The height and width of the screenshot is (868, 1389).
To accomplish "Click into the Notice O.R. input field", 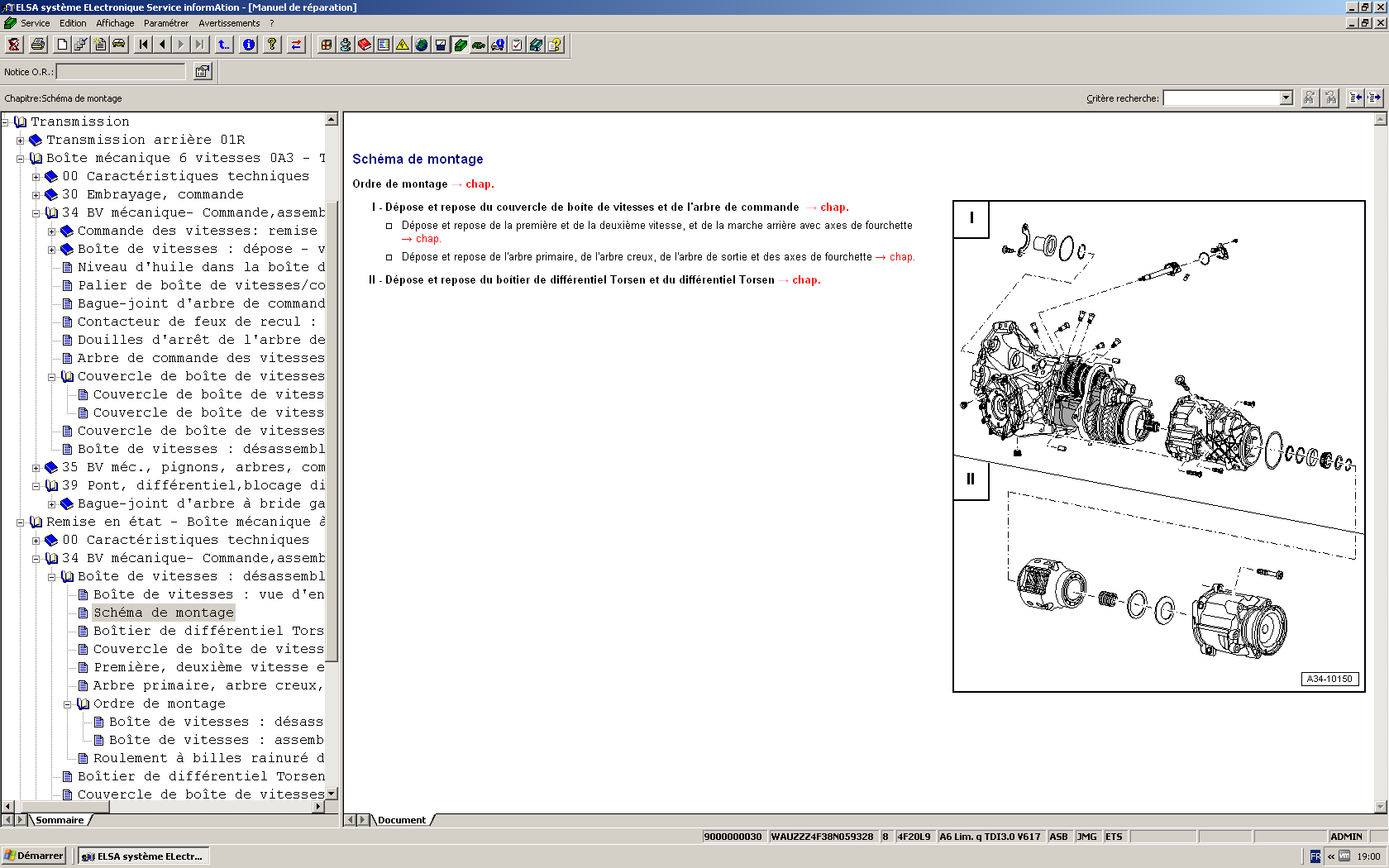I will pos(121,72).
